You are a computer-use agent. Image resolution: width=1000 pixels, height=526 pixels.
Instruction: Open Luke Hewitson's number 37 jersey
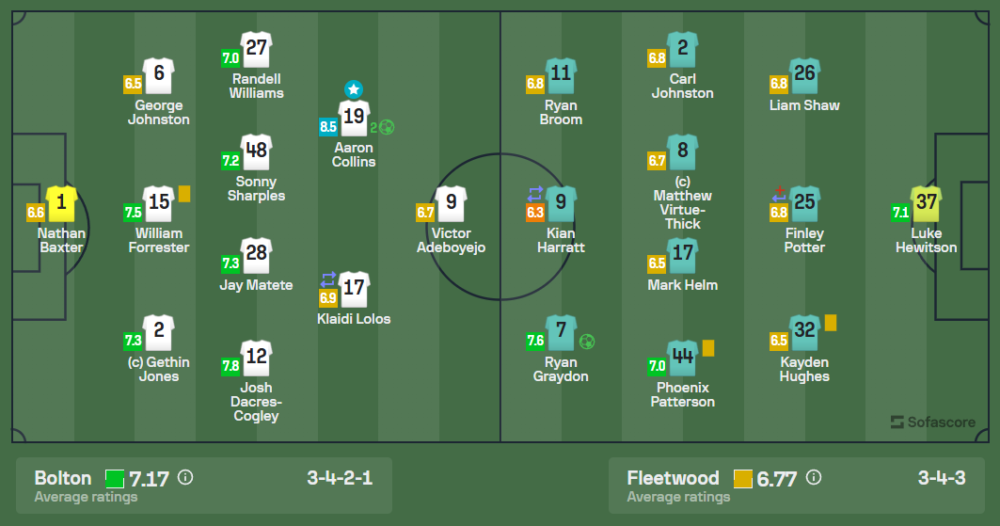pos(927,204)
